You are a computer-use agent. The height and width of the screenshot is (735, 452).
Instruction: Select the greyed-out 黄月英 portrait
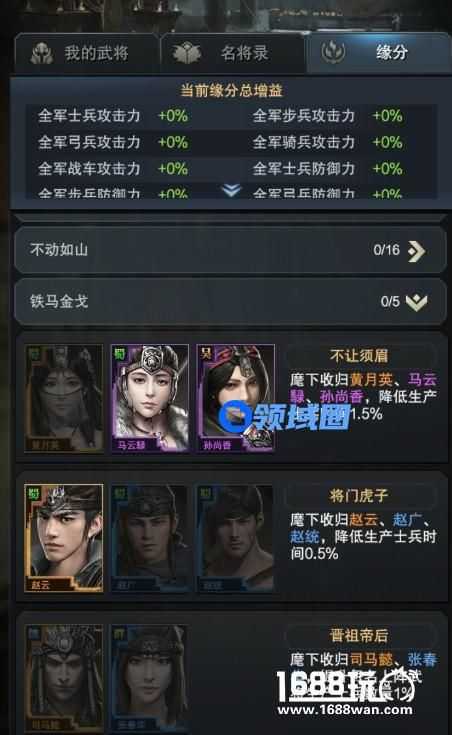64,398
